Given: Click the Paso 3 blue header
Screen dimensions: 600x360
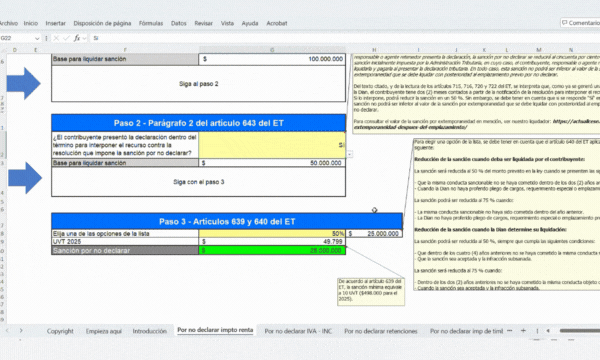Looking at the screenshot, I should pyautogui.click(x=227, y=222).
